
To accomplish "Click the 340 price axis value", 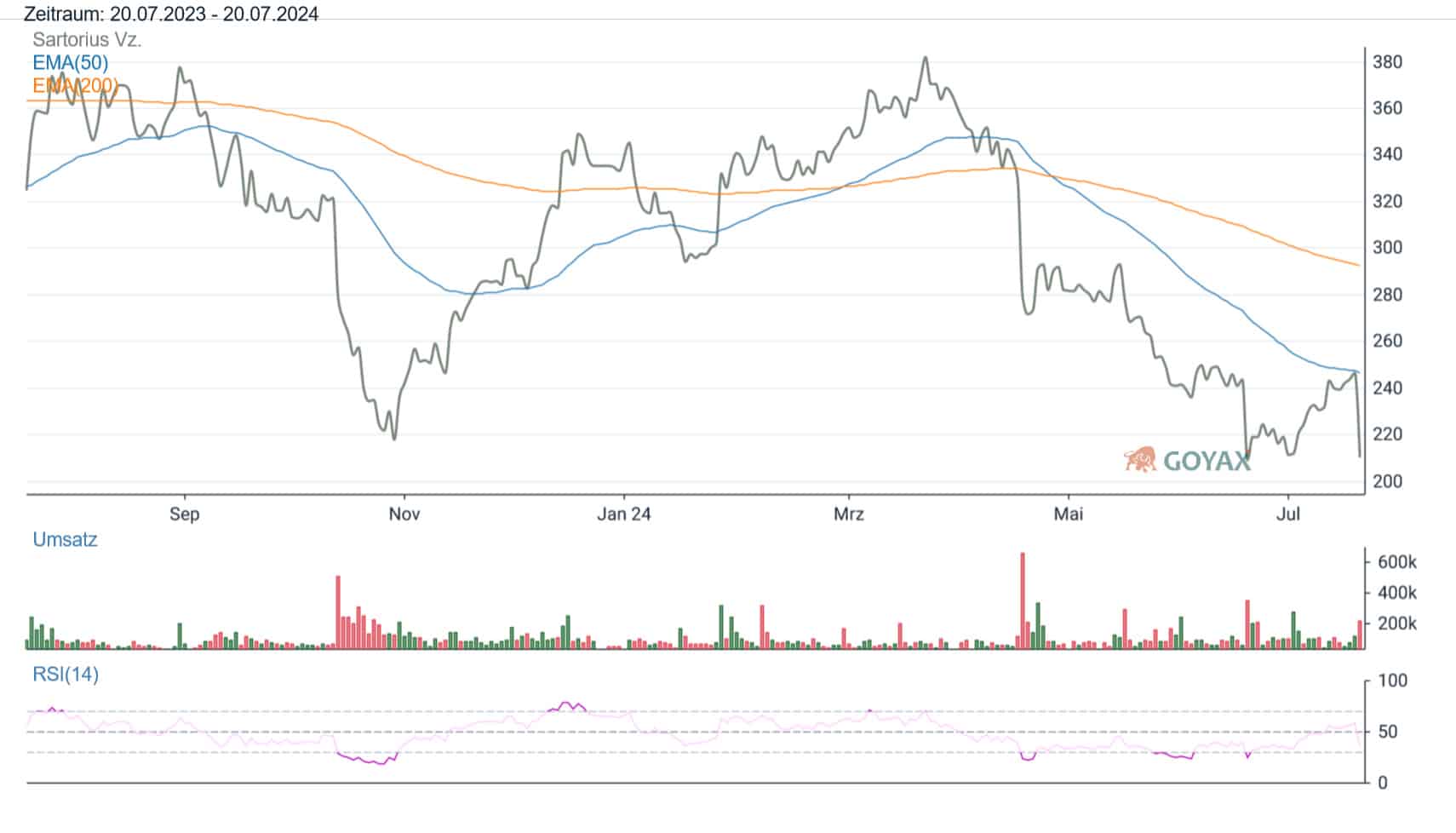I will coord(1387,155).
